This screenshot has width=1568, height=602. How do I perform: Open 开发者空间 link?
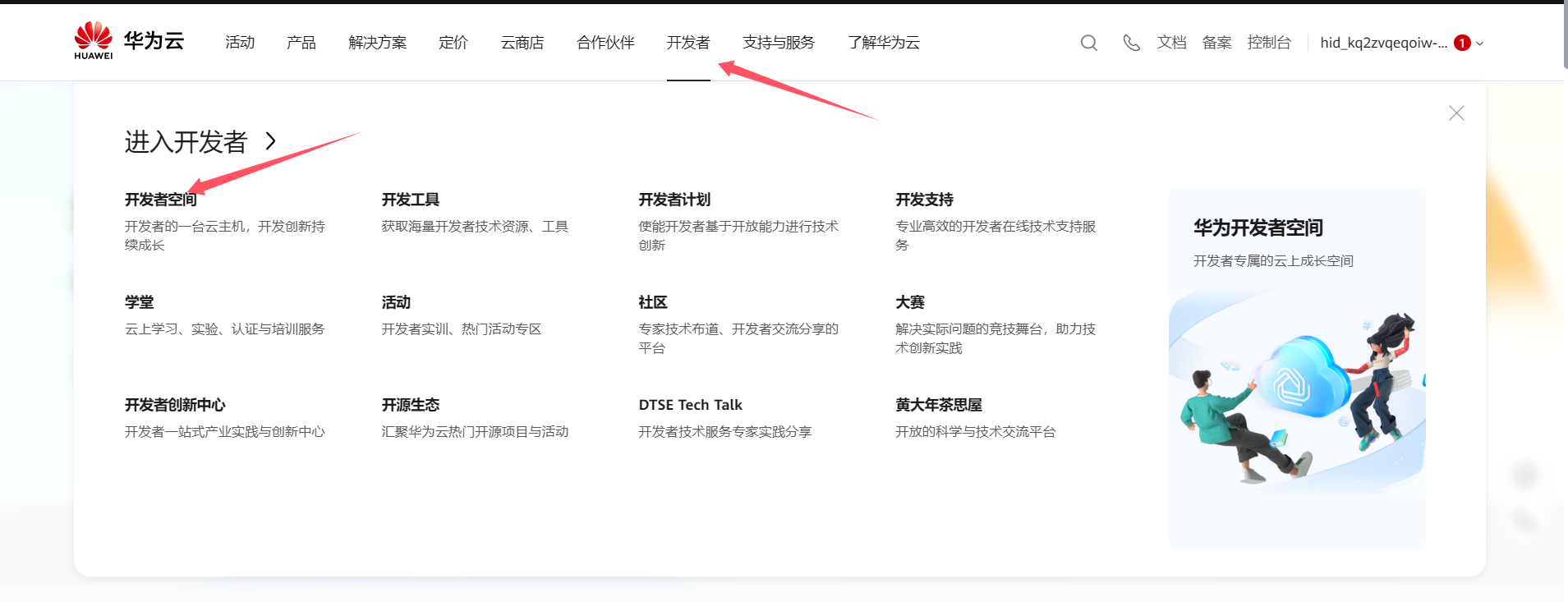point(161,200)
